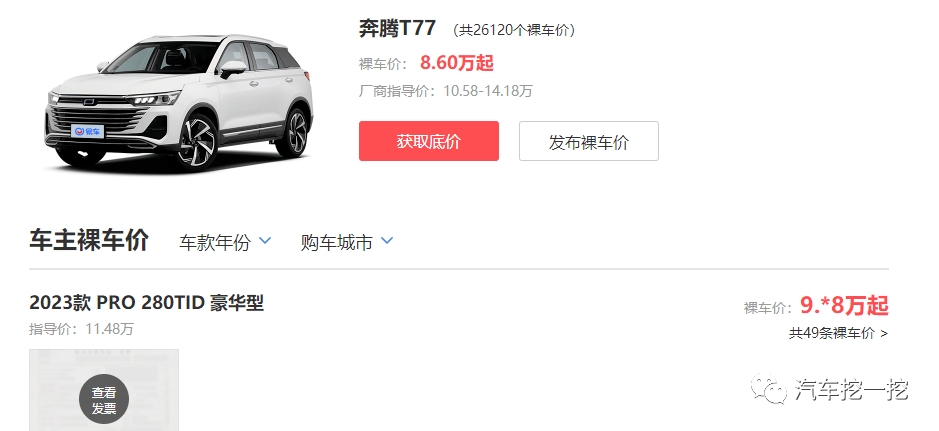
Task: Open the 共49条裸车价 link
Action: pos(832,333)
